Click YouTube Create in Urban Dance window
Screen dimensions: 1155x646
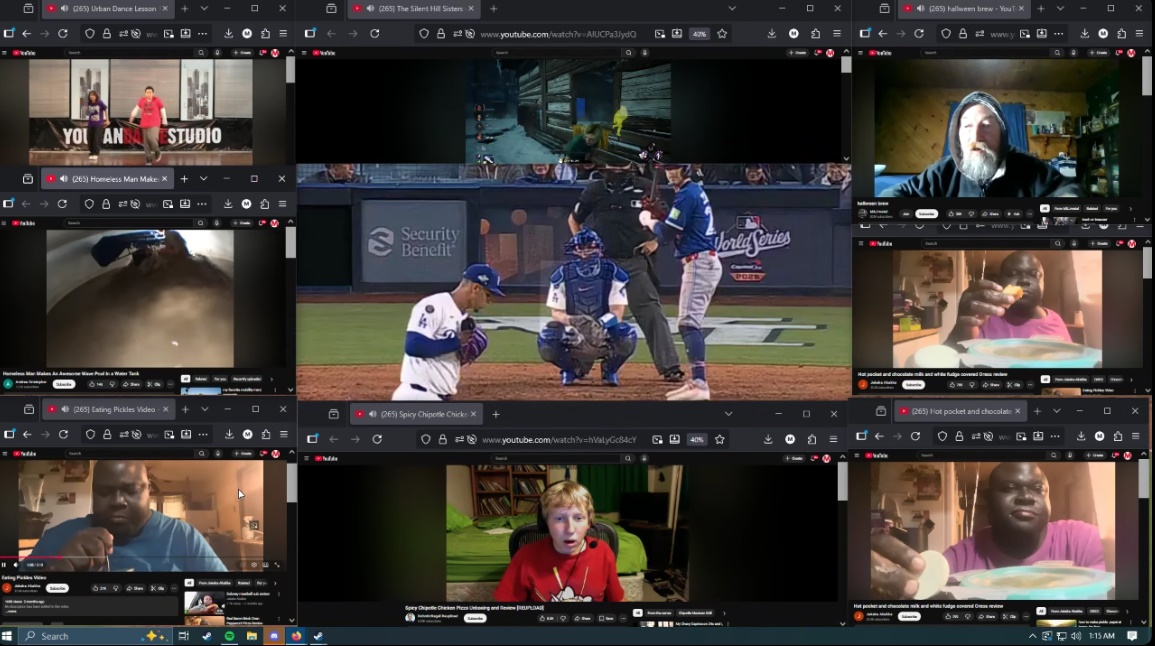pos(241,53)
